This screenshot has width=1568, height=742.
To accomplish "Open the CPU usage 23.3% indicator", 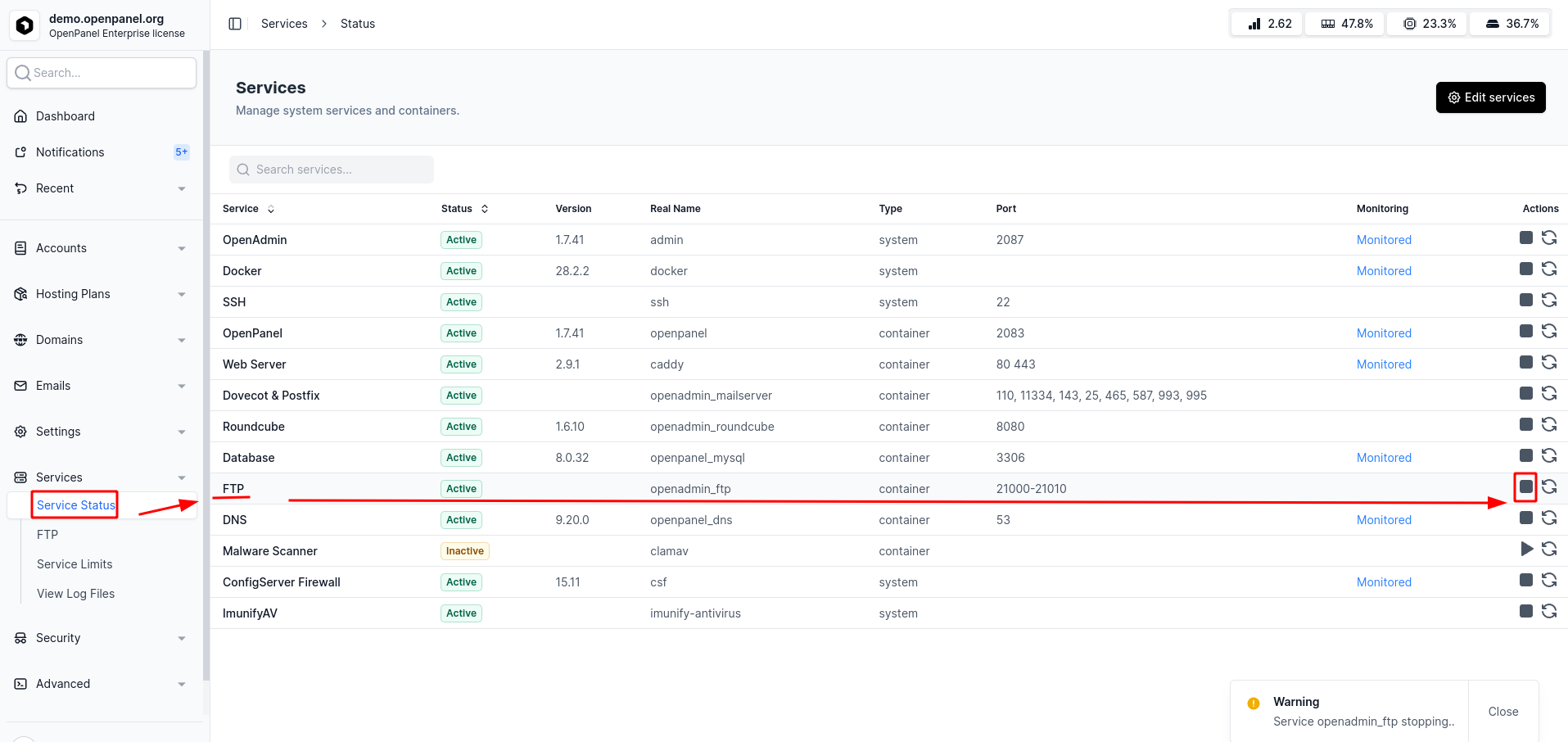I will point(1427,24).
